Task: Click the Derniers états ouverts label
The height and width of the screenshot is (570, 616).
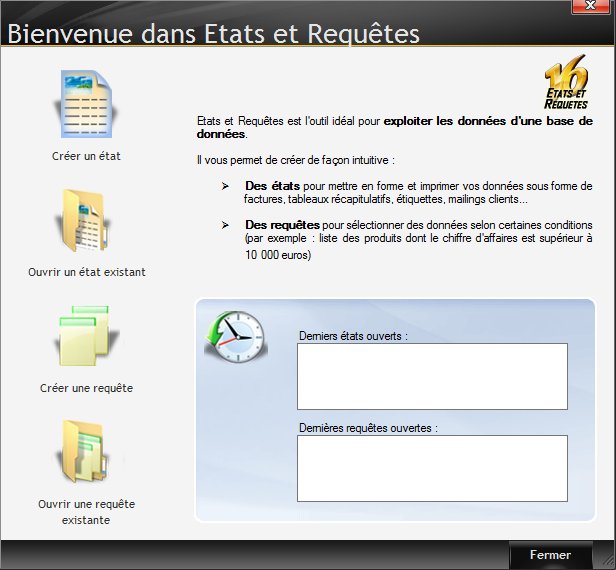Action: (x=354, y=336)
